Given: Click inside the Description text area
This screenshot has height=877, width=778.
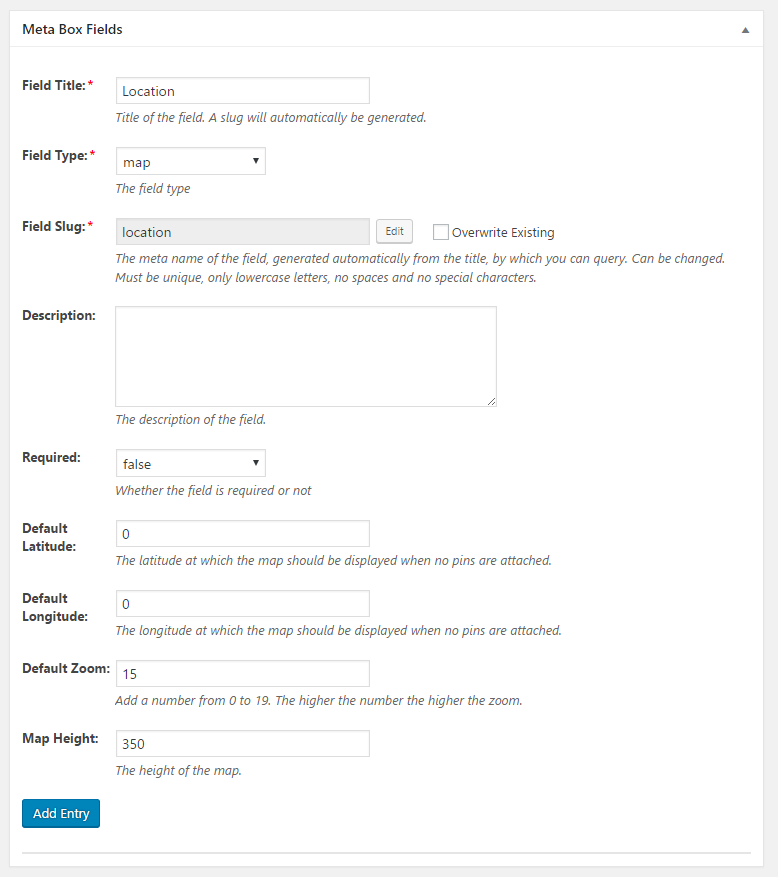Looking at the screenshot, I should 305,356.
